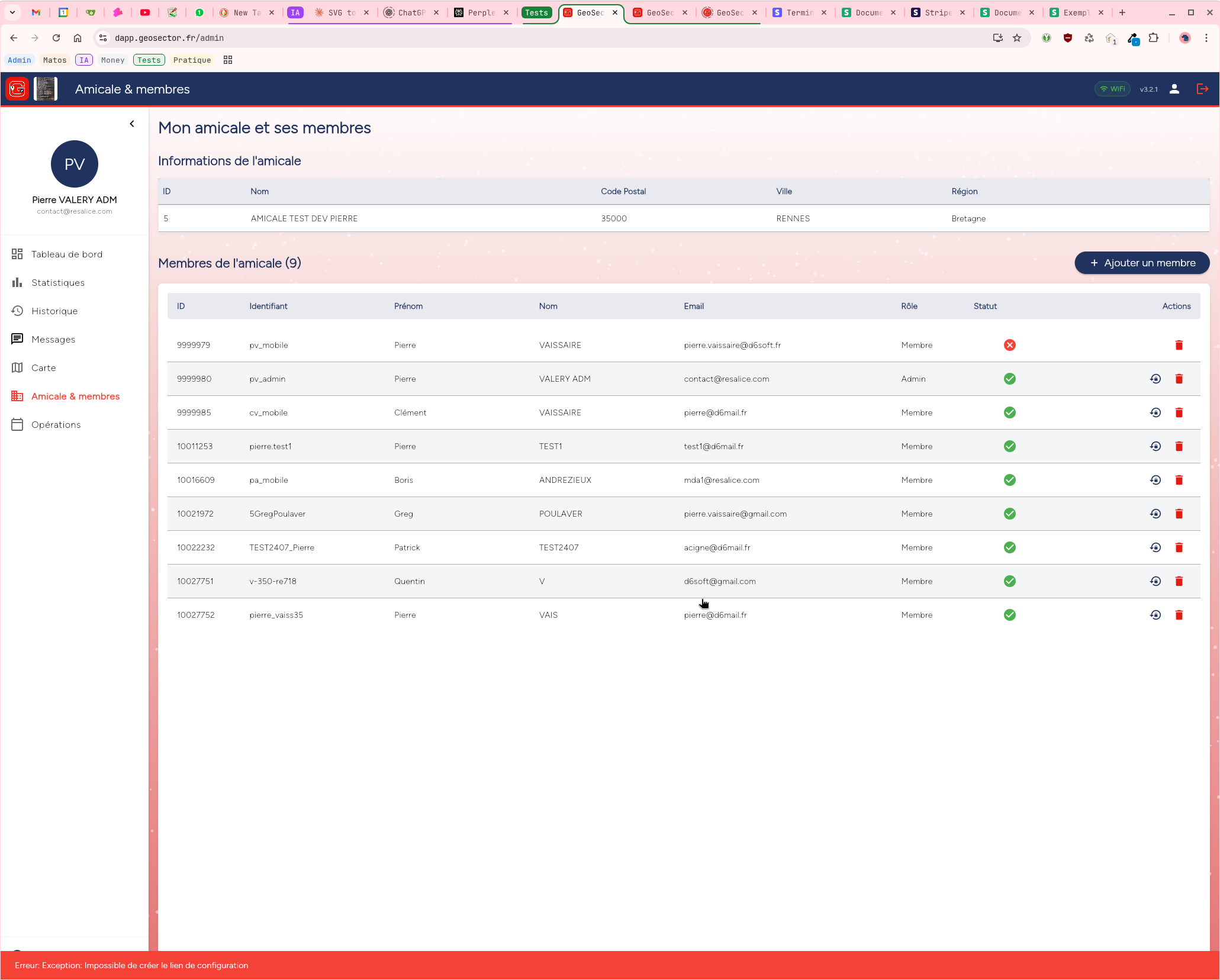Click the PV avatar circle
1220x980 pixels.
tap(75, 164)
